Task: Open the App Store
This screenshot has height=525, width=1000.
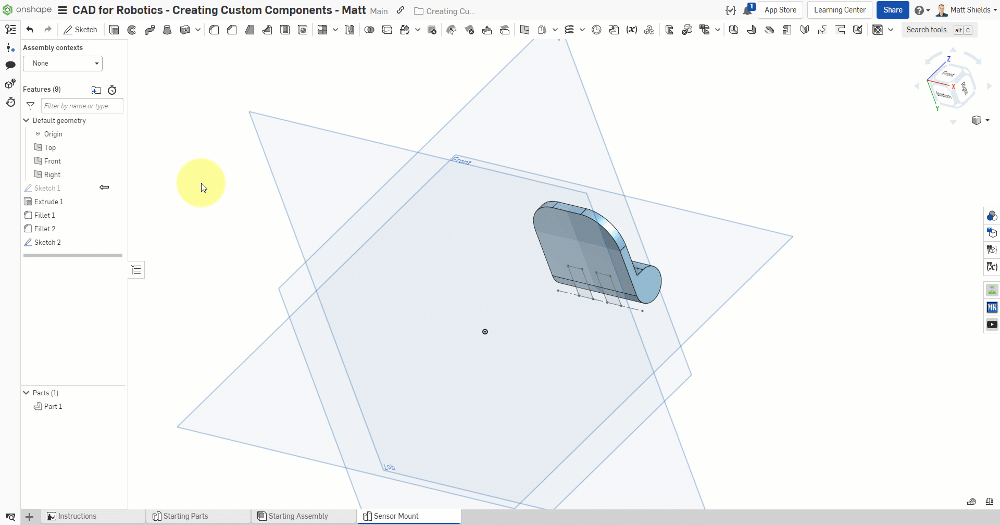Action: pyautogui.click(x=780, y=10)
